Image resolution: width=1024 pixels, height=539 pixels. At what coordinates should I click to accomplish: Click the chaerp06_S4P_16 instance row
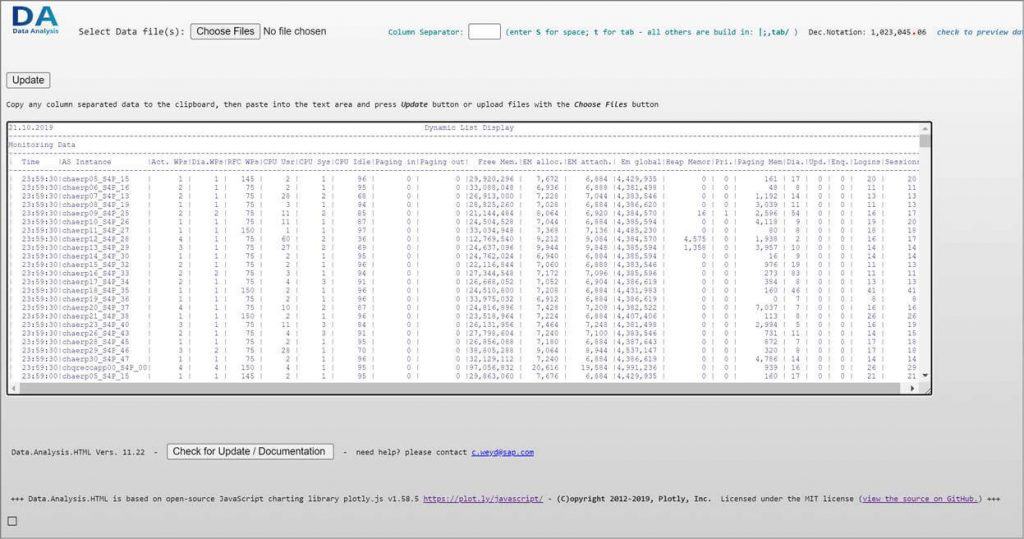[x=463, y=188]
